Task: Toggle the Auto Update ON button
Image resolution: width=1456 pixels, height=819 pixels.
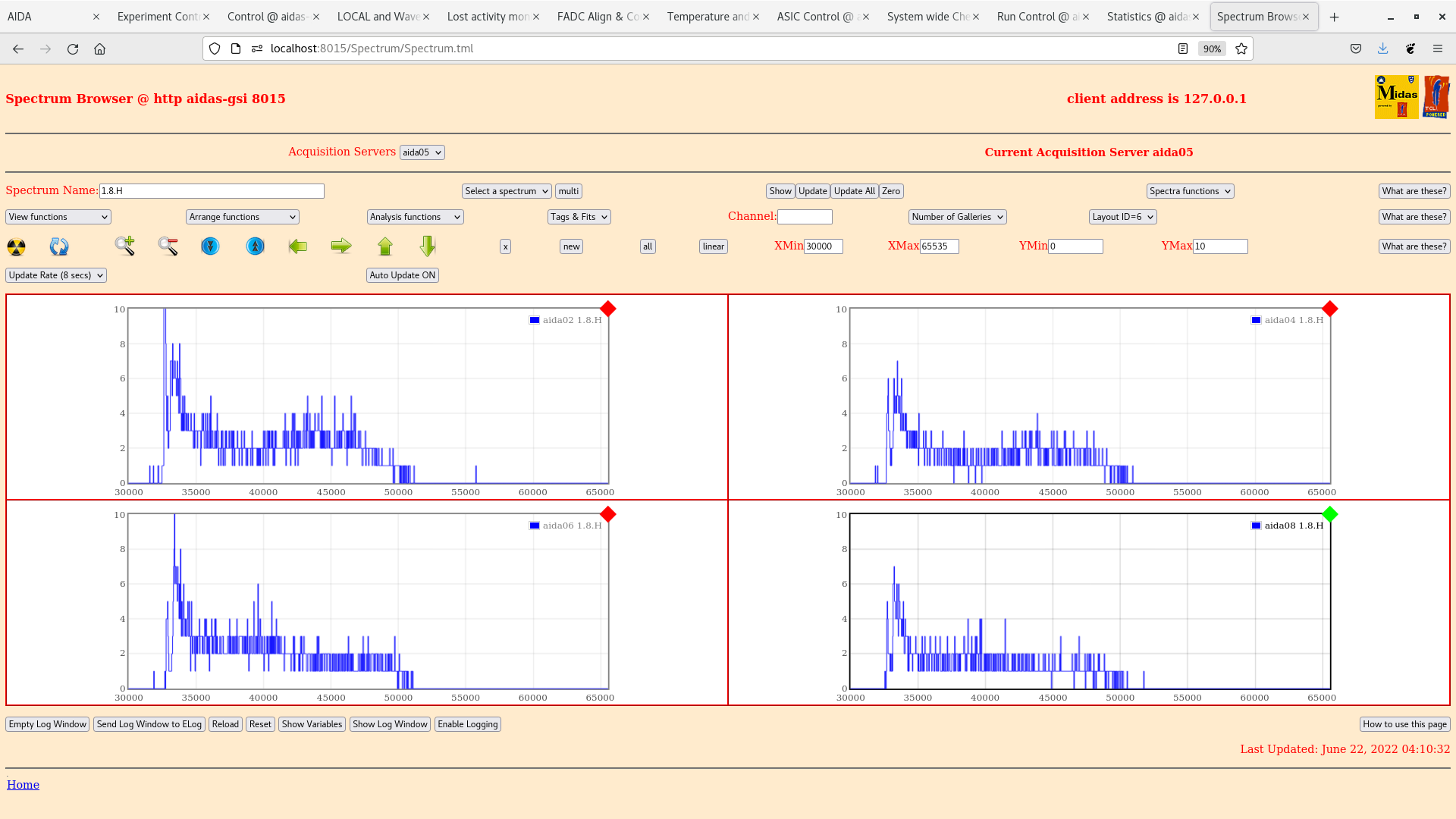Action: 402,275
